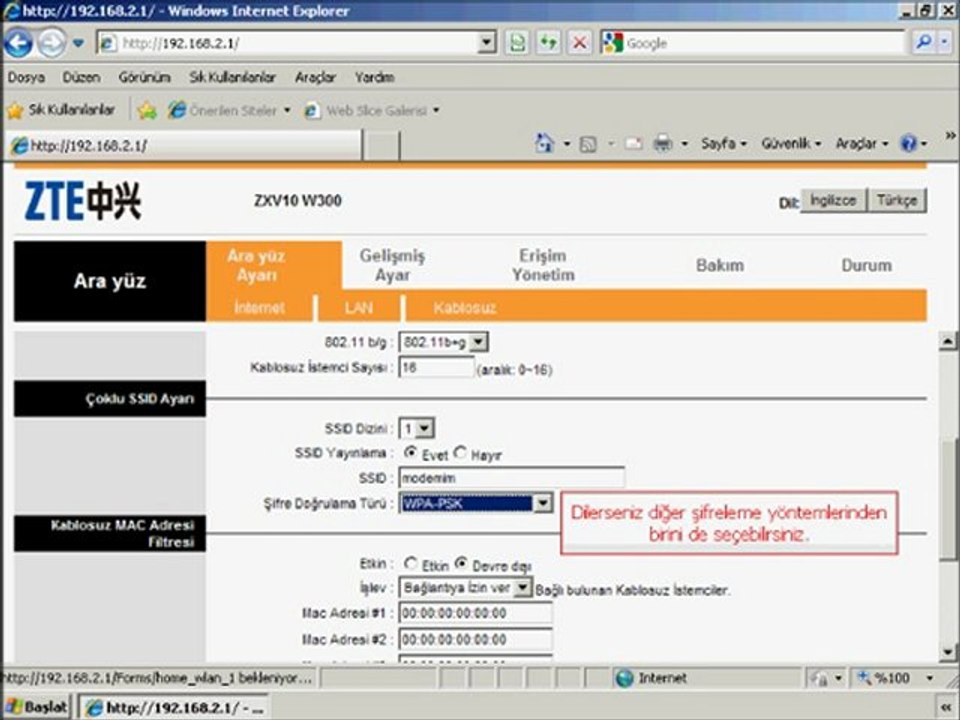
Task: Click the Mac Adresi #2 field
Action: click(476, 639)
